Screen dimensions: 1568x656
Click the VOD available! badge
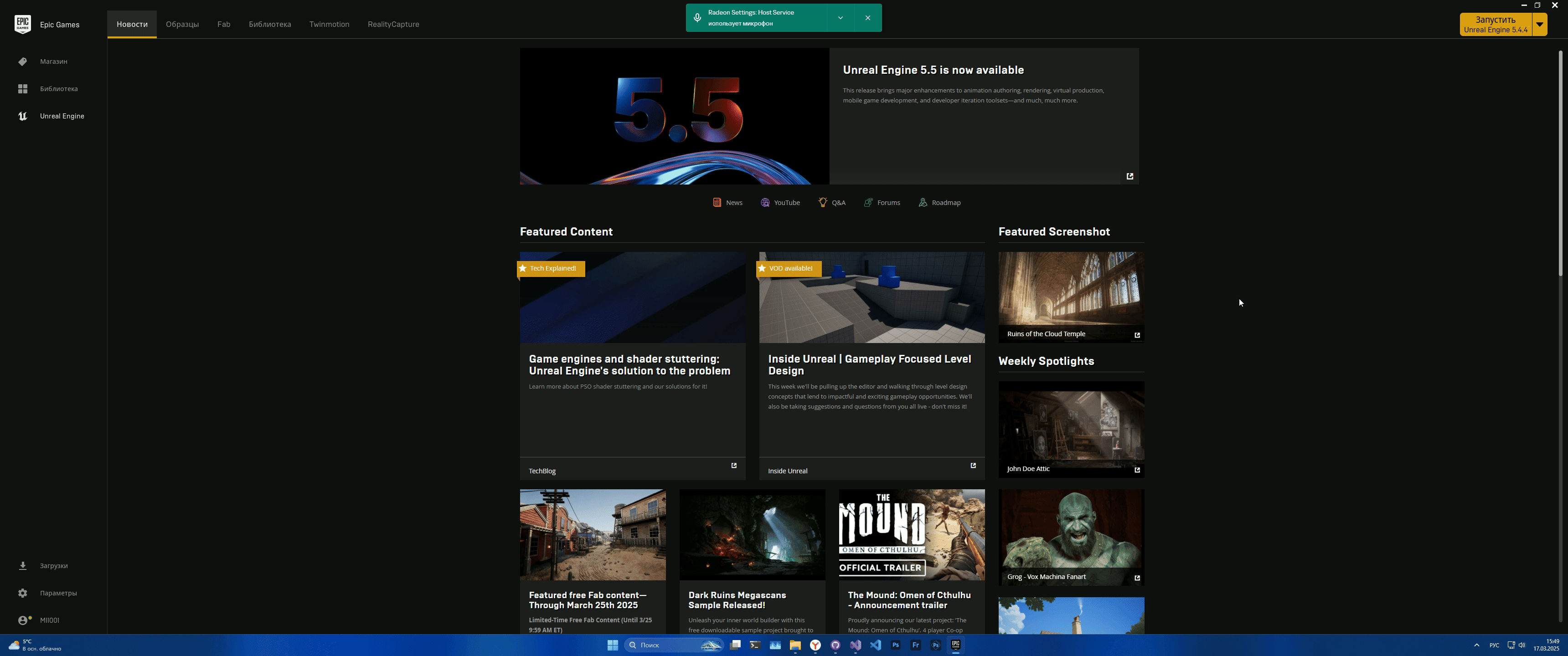[789, 268]
